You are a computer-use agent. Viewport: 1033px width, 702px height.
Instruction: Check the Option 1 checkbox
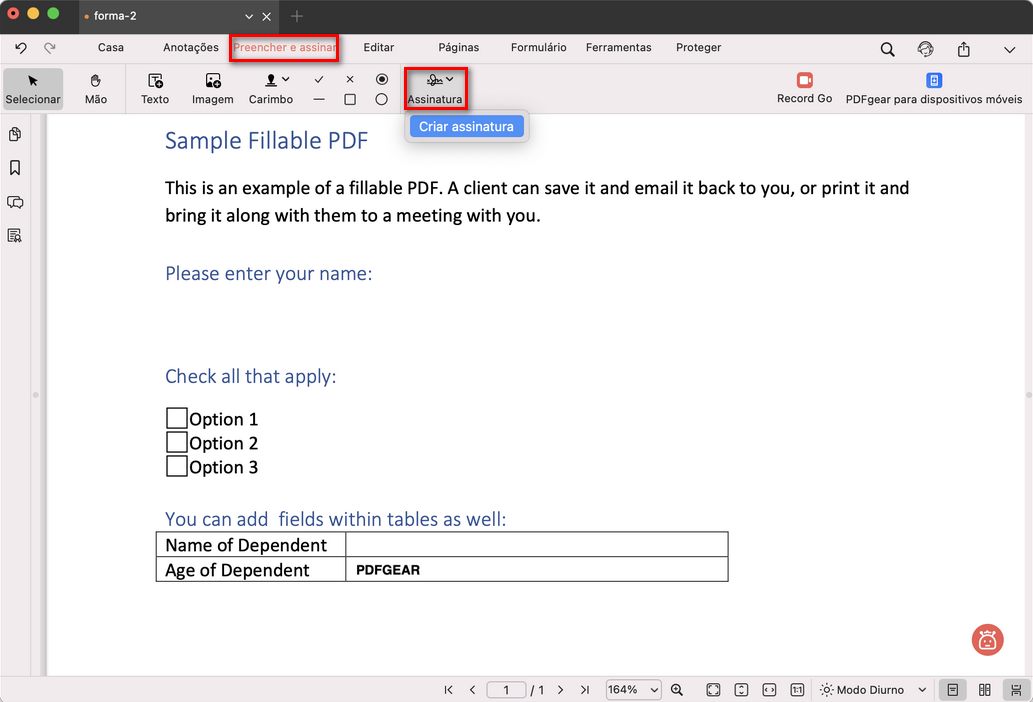(x=177, y=418)
